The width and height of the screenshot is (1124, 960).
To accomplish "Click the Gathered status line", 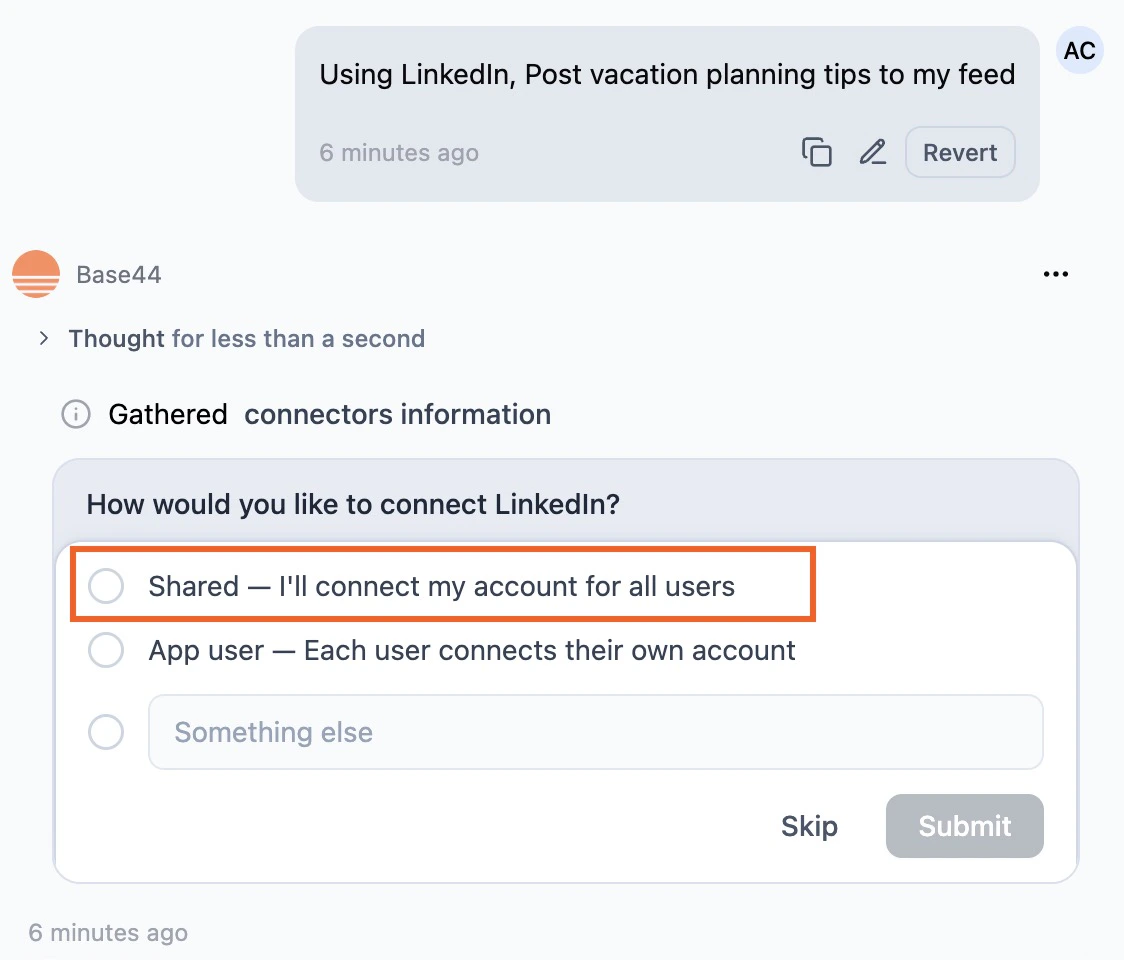I will pos(168,414).
